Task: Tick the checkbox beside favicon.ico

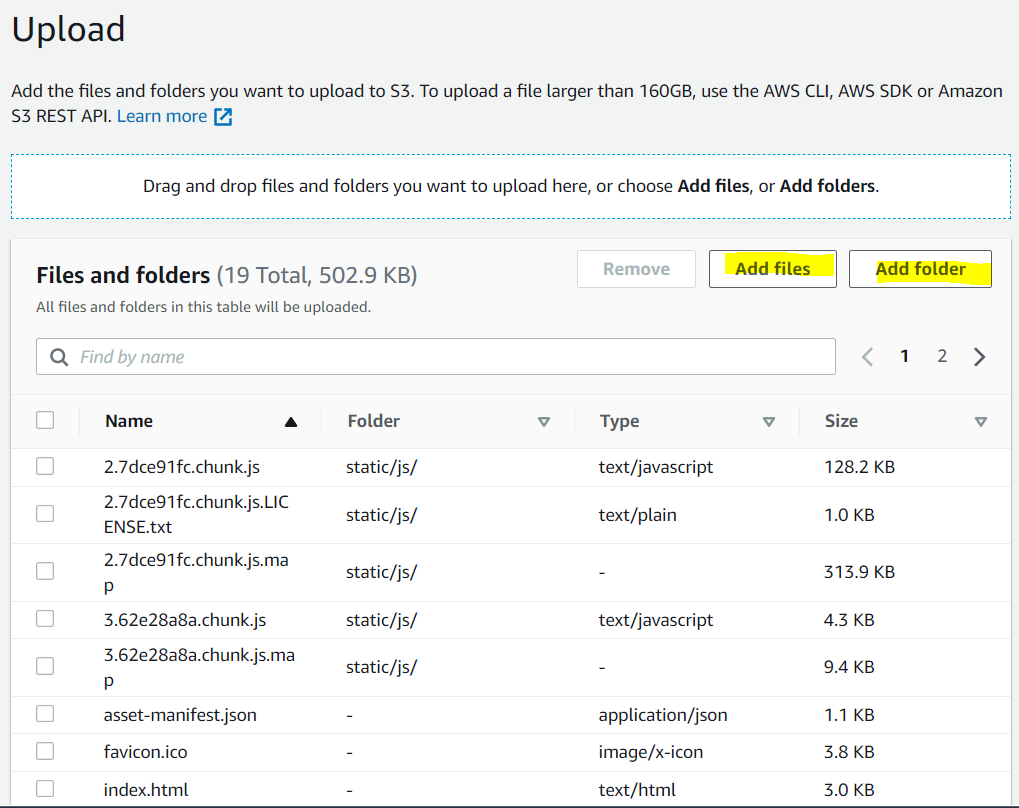Action: coord(45,751)
